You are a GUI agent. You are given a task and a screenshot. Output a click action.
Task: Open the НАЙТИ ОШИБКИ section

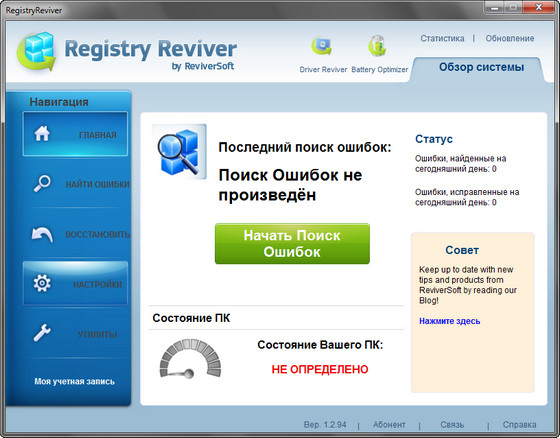(x=75, y=184)
